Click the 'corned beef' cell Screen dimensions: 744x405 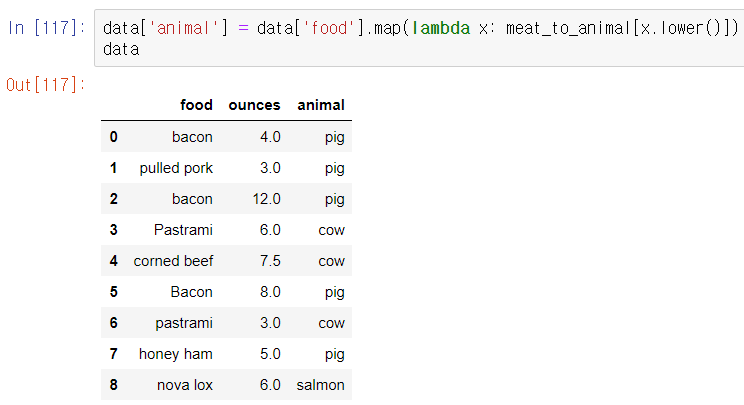pyautogui.click(x=173, y=261)
